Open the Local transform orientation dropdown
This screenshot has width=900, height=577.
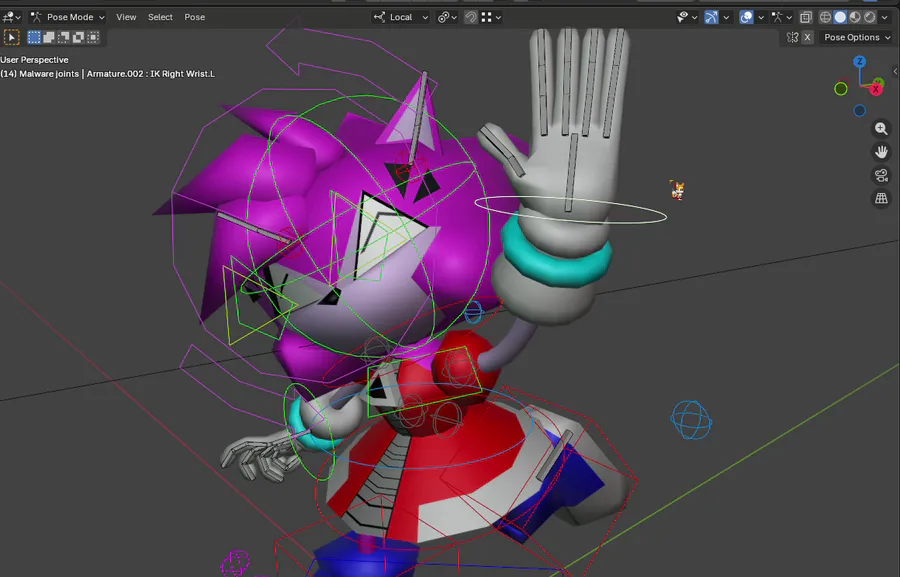click(401, 17)
